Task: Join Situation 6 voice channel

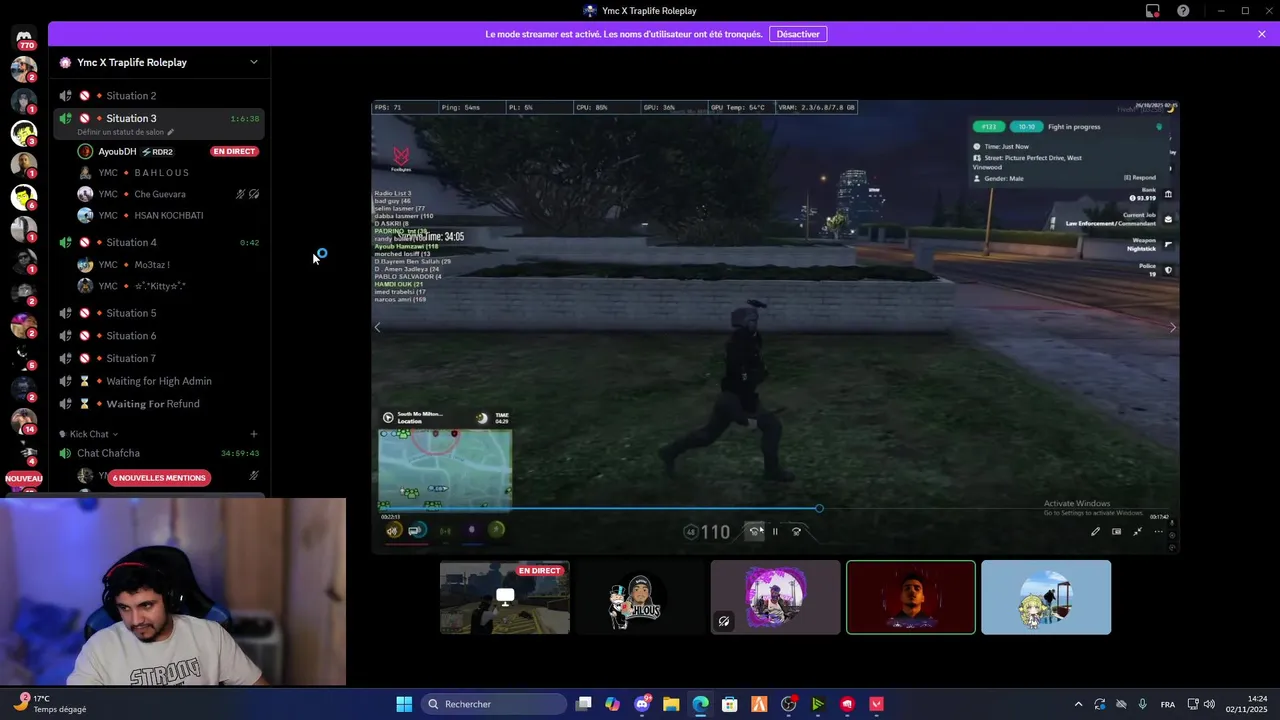Action: [160, 336]
